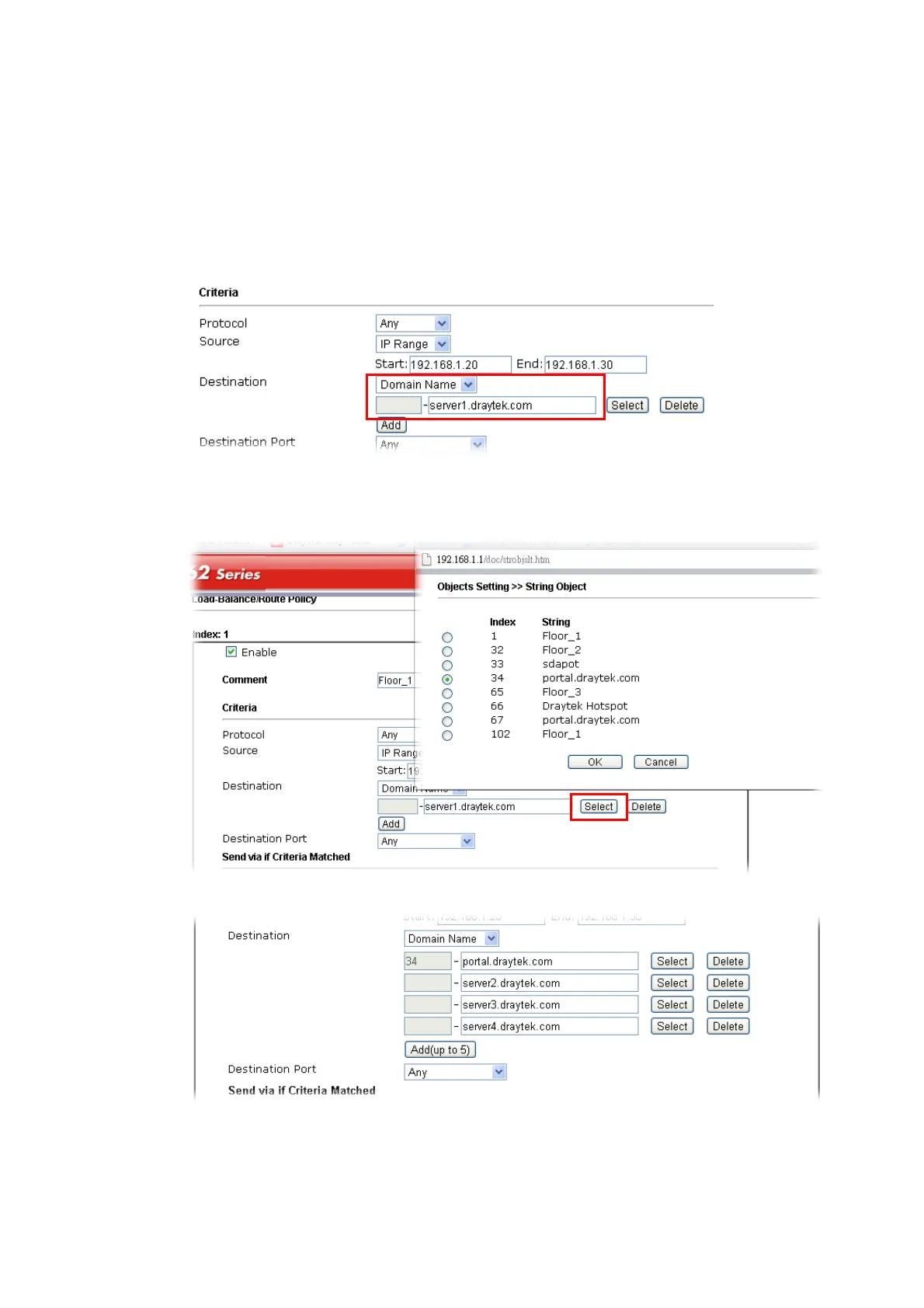Choose the radio button for index 65 Floor_3
Screen dimensions: 924x1308
pos(447,694)
